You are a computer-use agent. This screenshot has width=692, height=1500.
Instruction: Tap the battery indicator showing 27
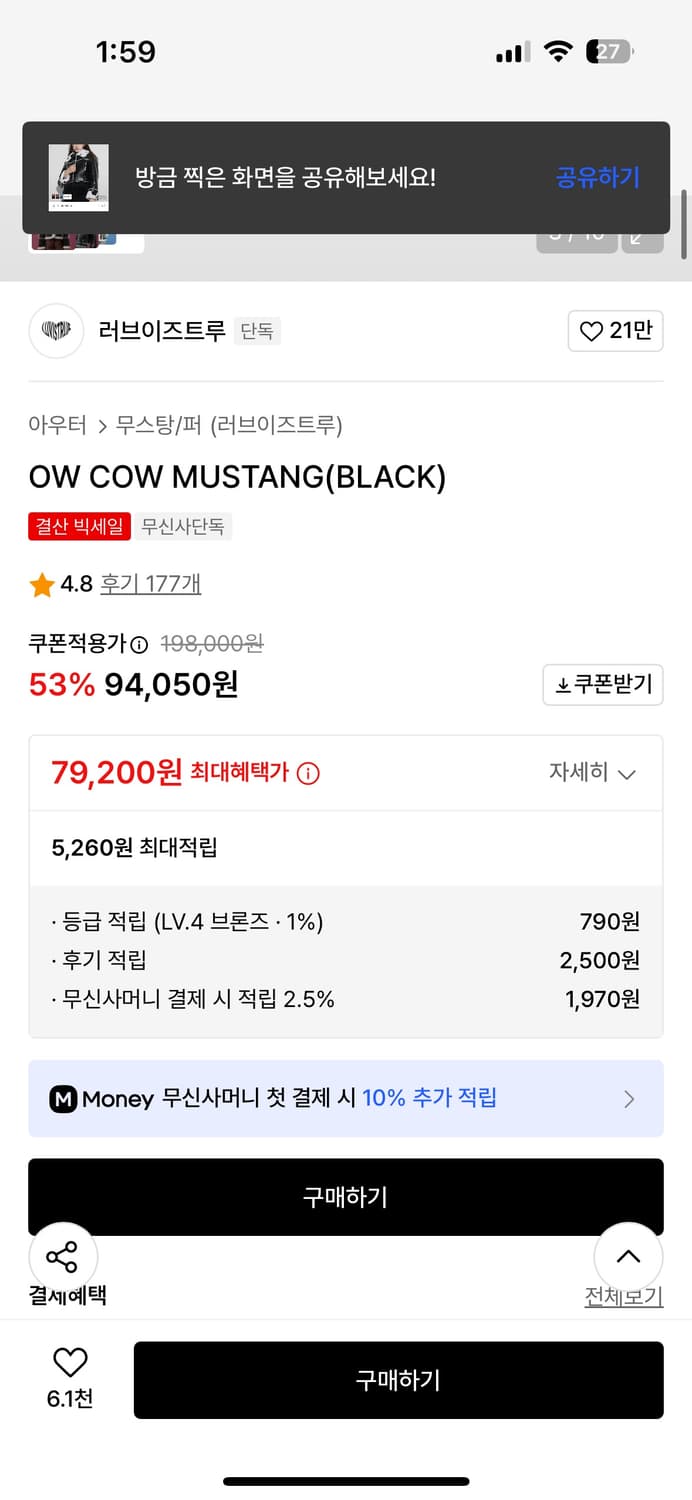coord(607,50)
